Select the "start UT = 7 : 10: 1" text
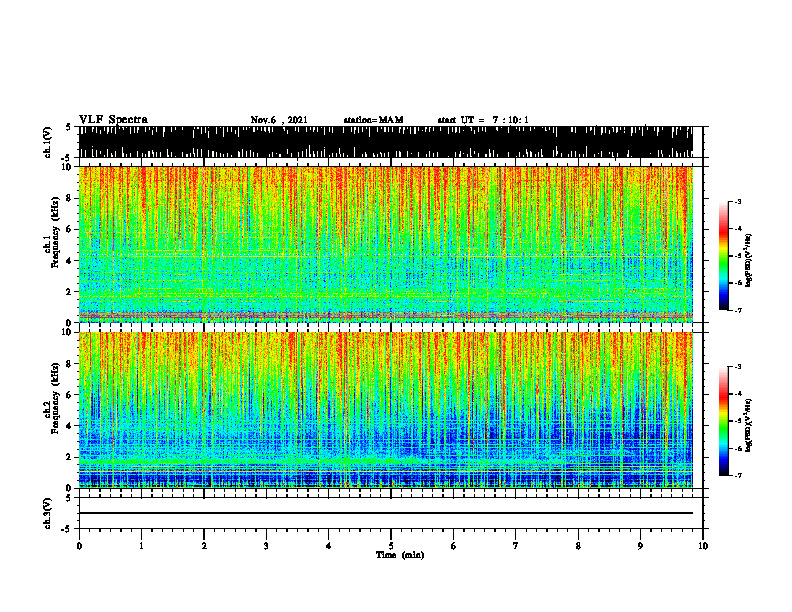Viewport: 792px width, 612px height. click(x=483, y=120)
